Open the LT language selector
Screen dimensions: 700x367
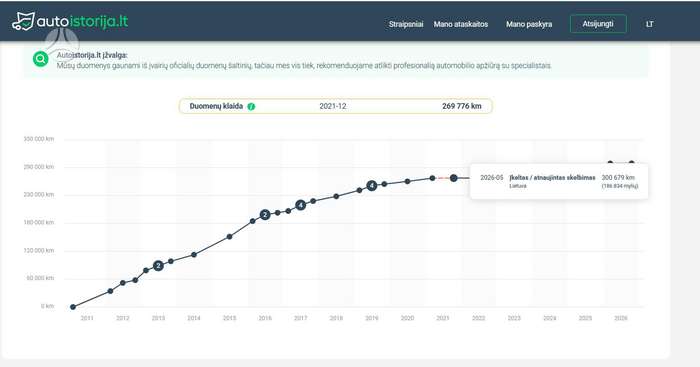click(650, 24)
